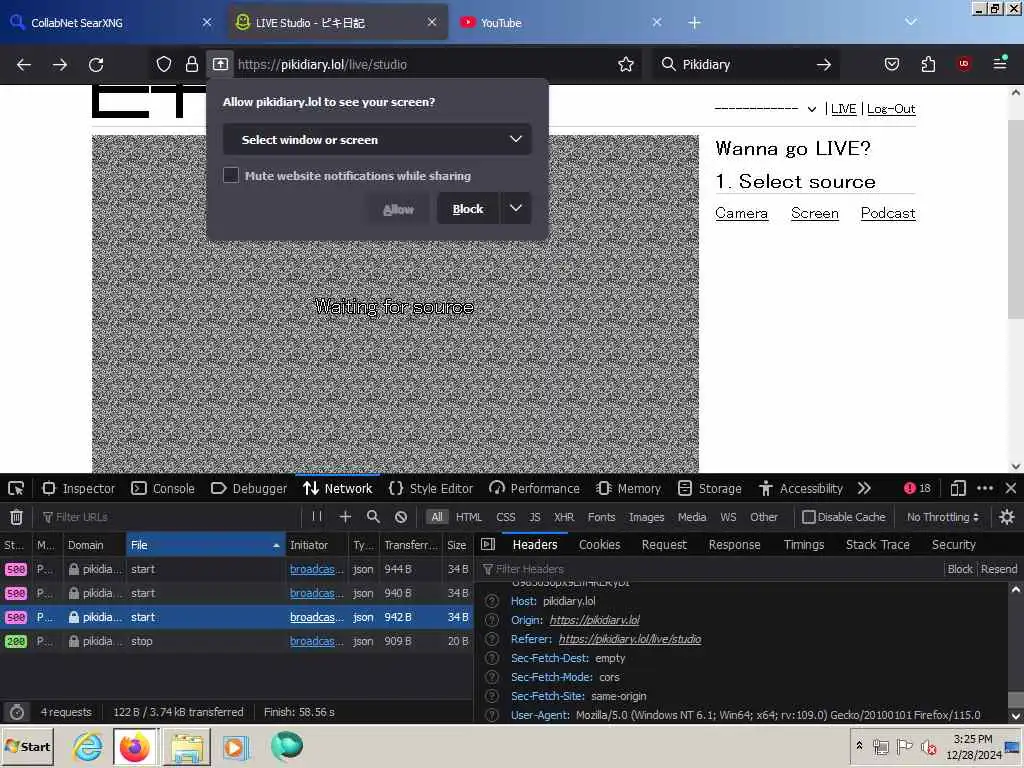
Task: Open request blocking circle-slash icon
Action: click(401, 517)
